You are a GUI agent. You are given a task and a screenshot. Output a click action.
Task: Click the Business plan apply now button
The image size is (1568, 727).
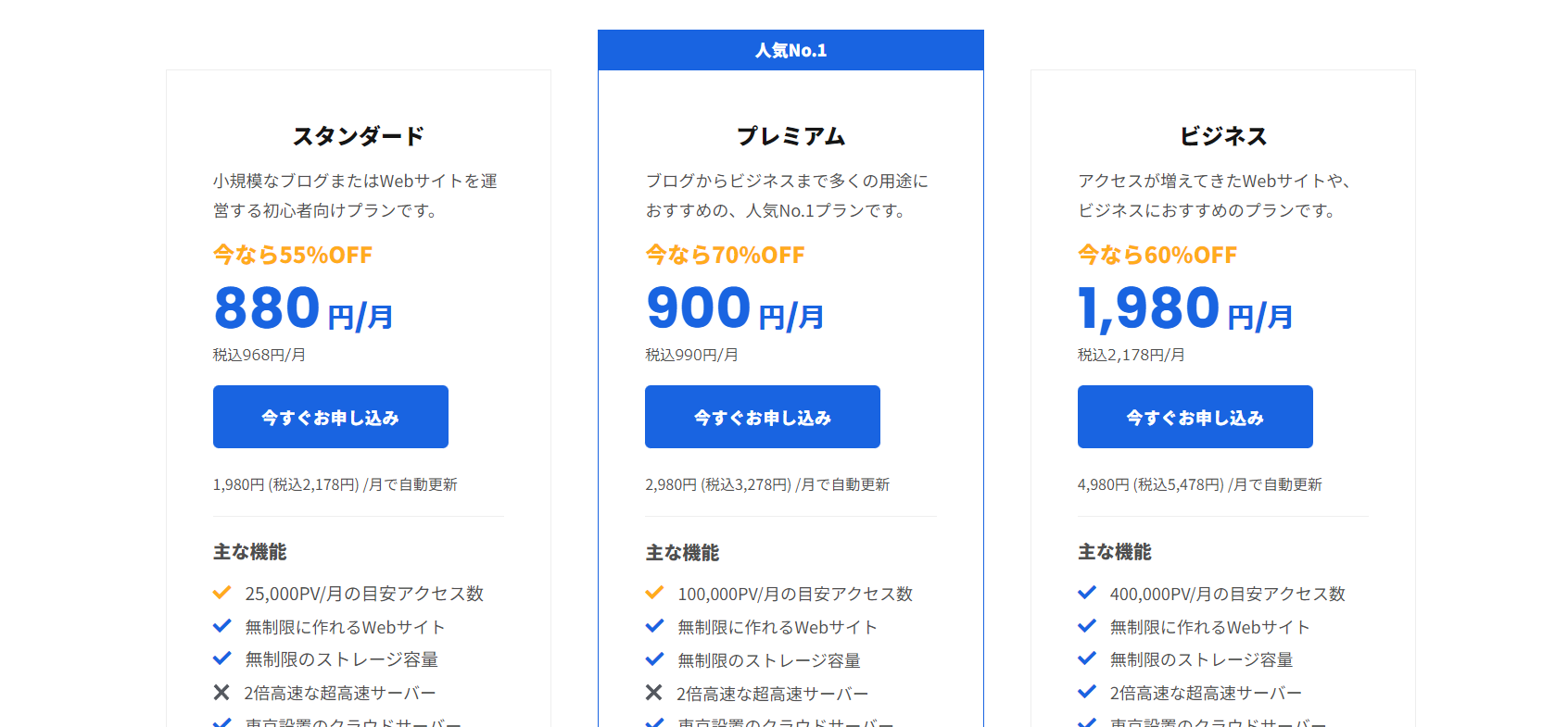1195,417
